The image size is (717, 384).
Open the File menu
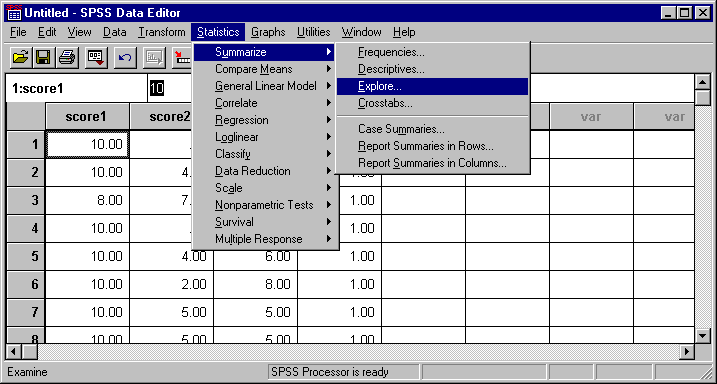point(18,32)
